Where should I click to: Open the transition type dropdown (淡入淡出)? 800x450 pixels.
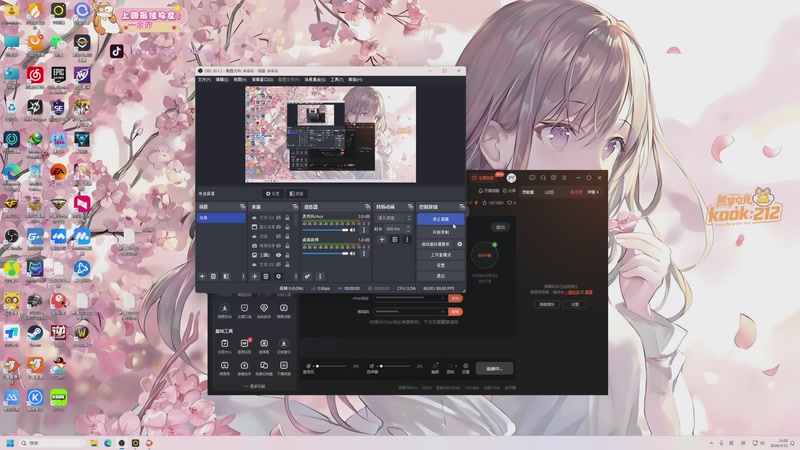[393, 218]
